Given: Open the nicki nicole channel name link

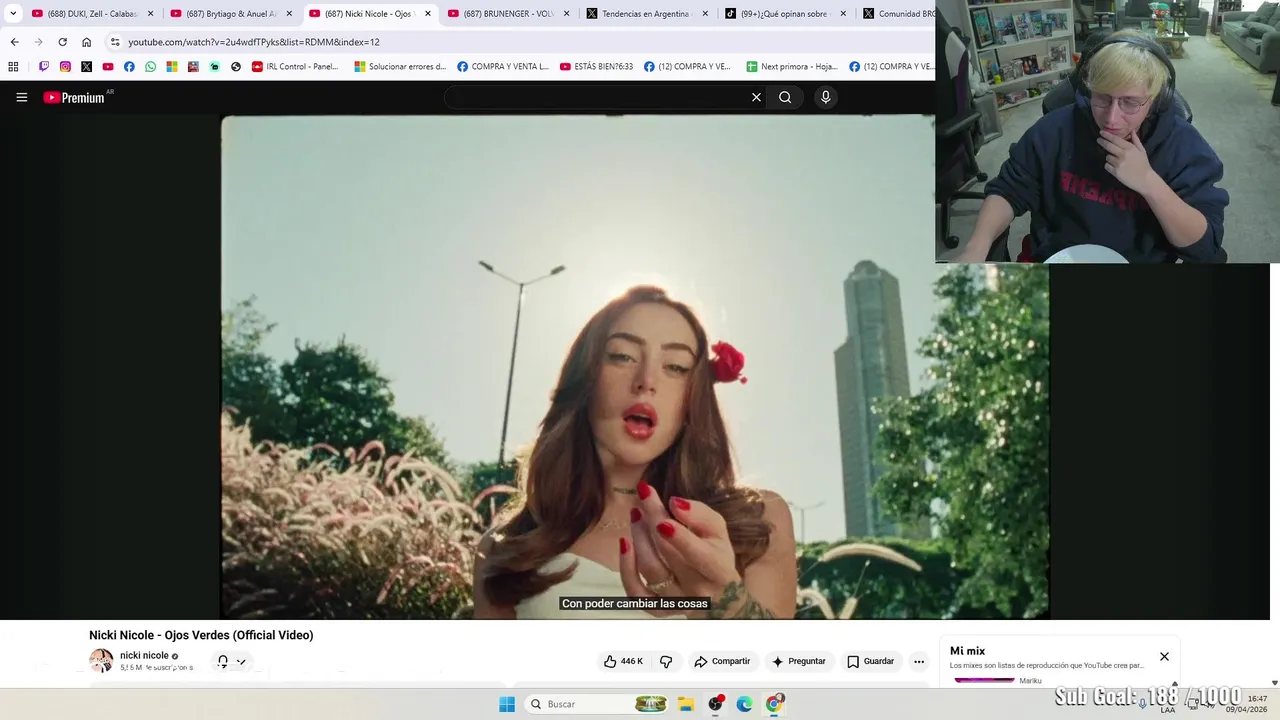Looking at the screenshot, I should [x=144, y=655].
